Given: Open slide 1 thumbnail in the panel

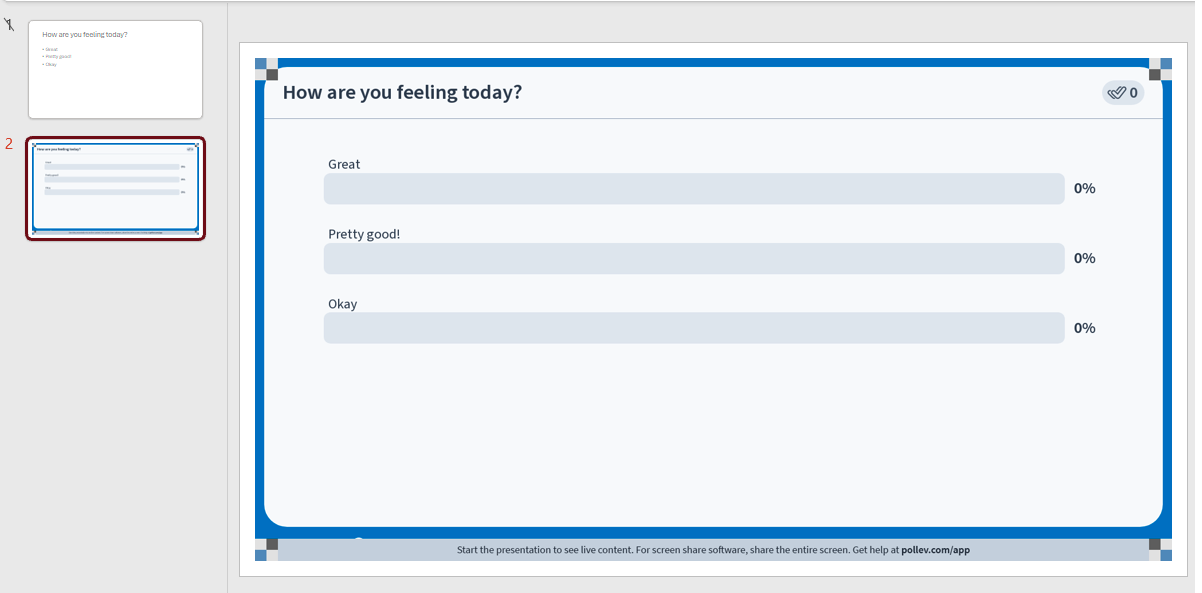Looking at the screenshot, I should 115,69.
